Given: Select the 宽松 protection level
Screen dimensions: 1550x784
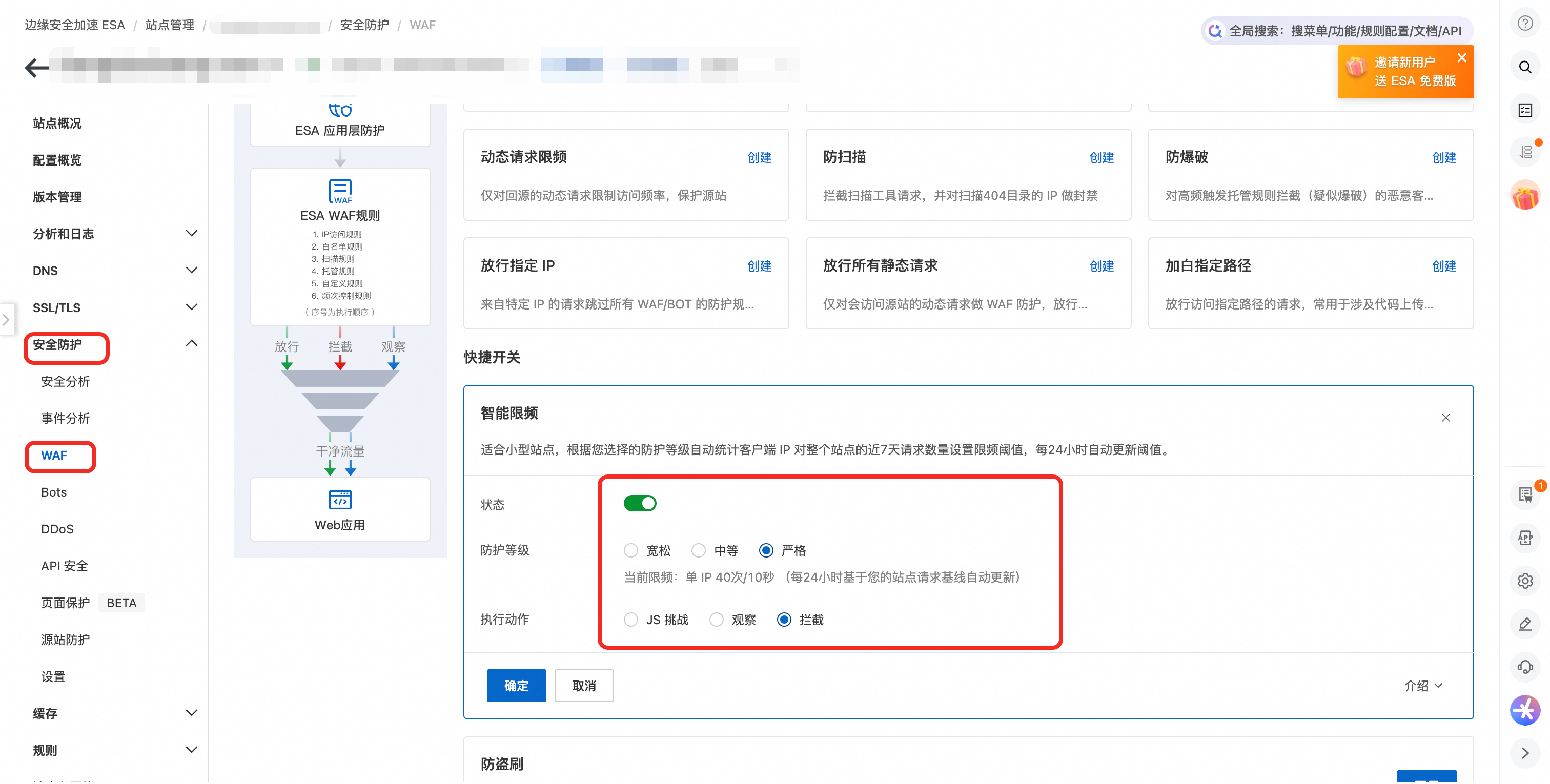Looking at the screenshot, I should pyautogui.click(x=630, y=550).
